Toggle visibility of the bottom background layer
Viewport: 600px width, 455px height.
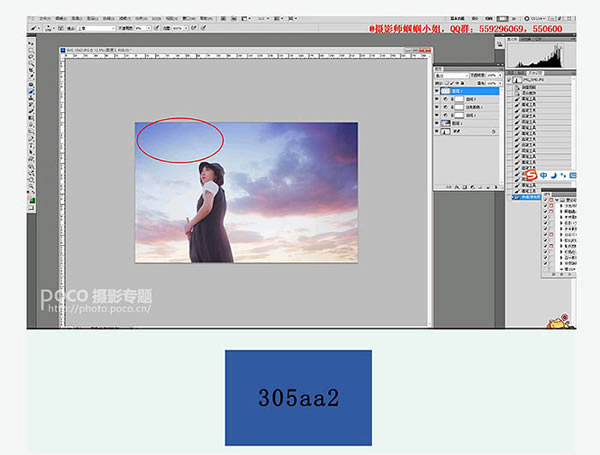439,130
